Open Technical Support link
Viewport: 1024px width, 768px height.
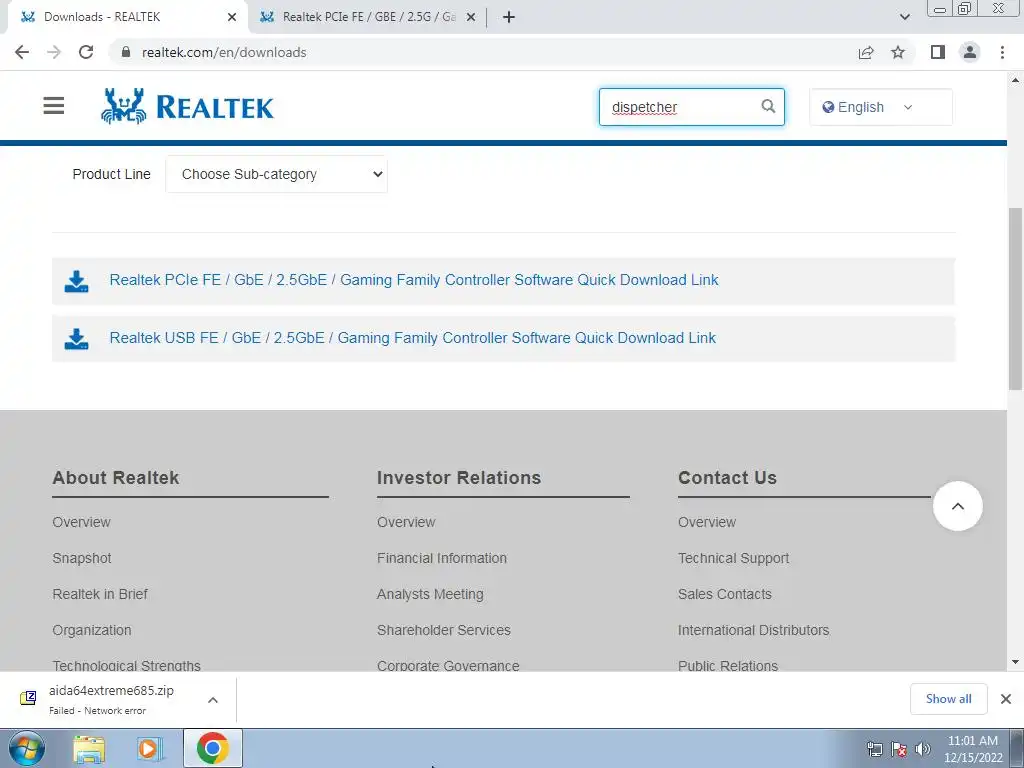click(733, 558)
